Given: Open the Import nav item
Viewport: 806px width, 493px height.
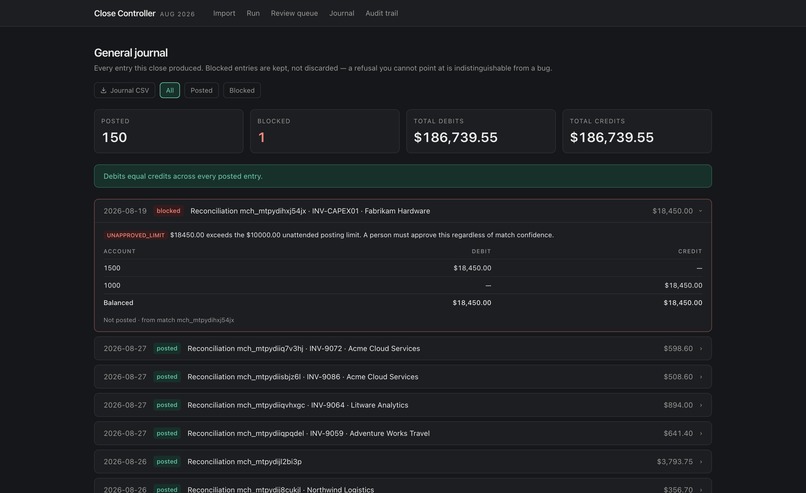Looking at the screenshot, I should point(224,13).
